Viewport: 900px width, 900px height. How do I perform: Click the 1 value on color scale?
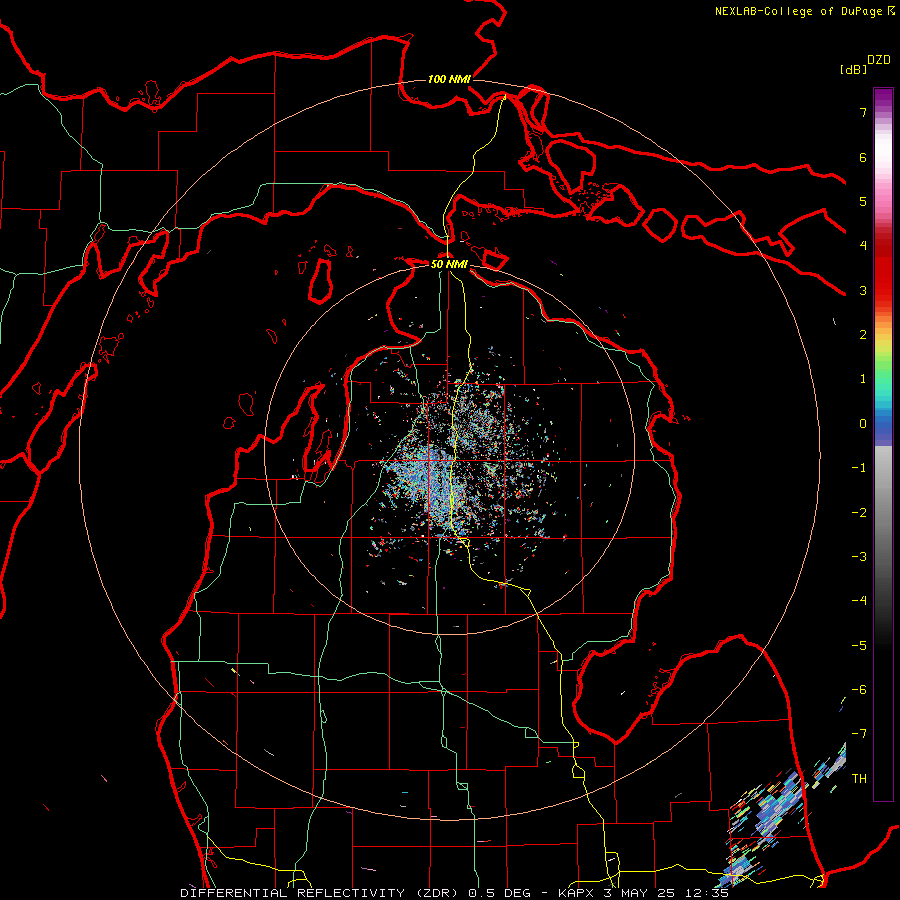(x=863, y=379)
